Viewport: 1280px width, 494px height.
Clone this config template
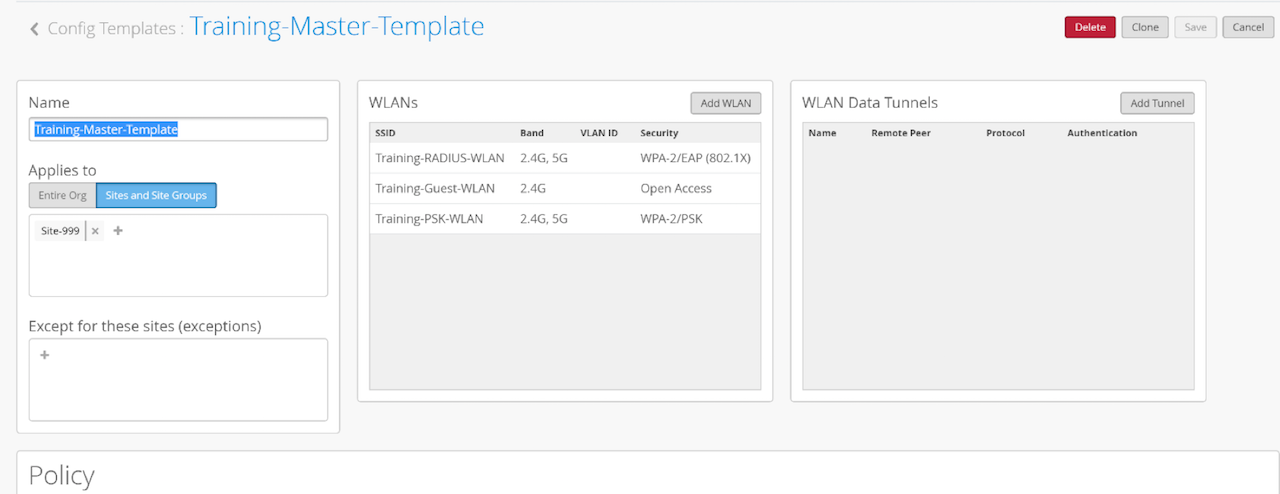pyautogui.click(x=1145, y=27)
